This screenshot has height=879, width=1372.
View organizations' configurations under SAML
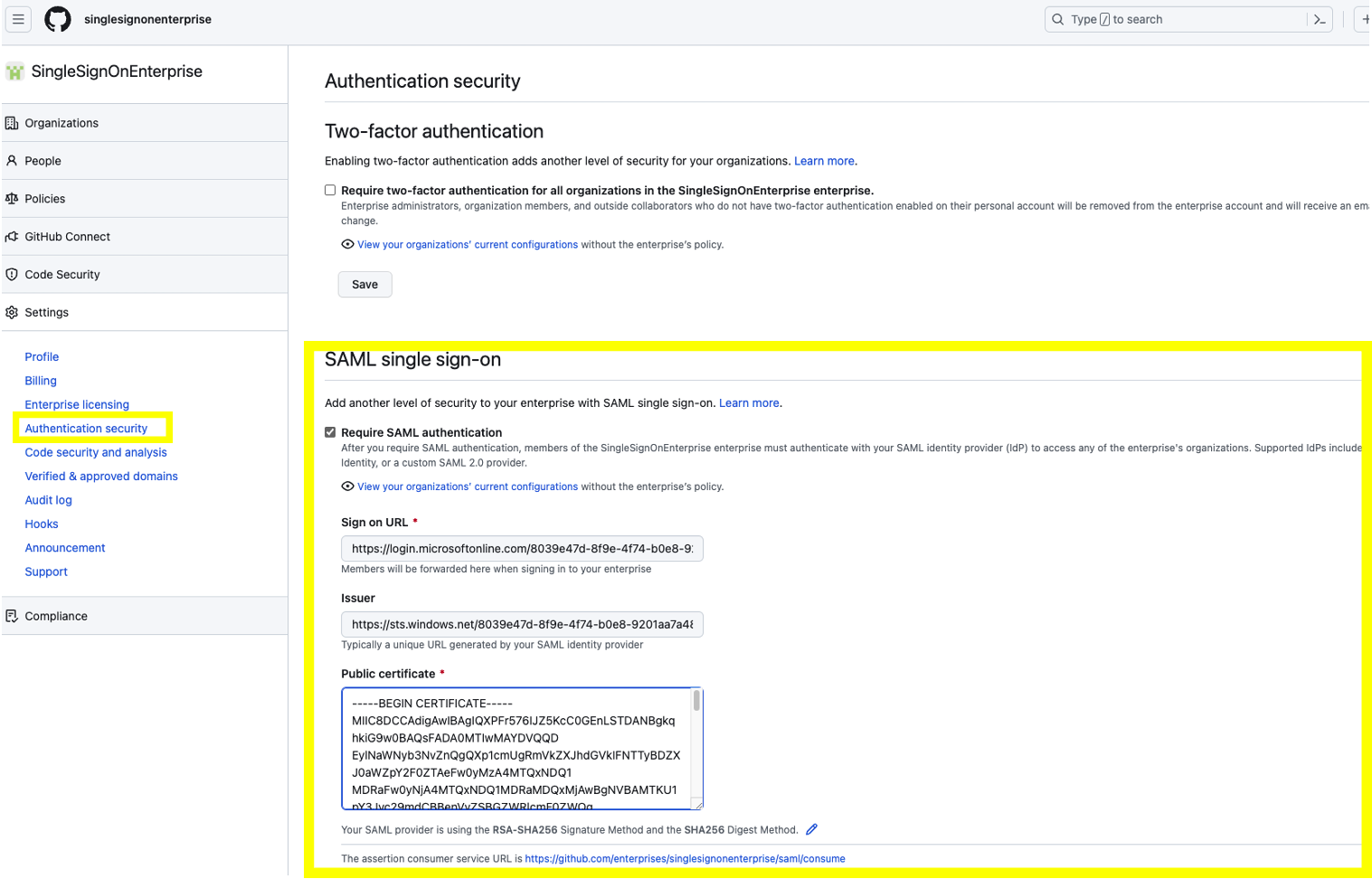[468, 487]
